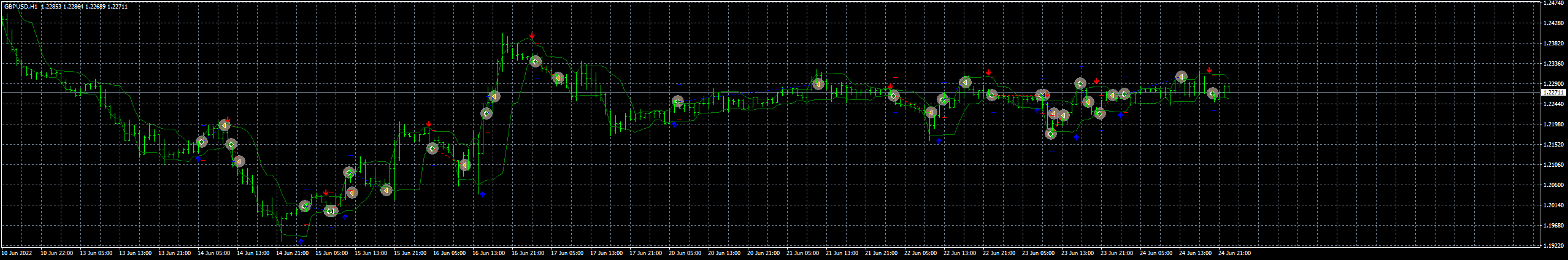Click price axis value 1.20600

click(1552, 185)
